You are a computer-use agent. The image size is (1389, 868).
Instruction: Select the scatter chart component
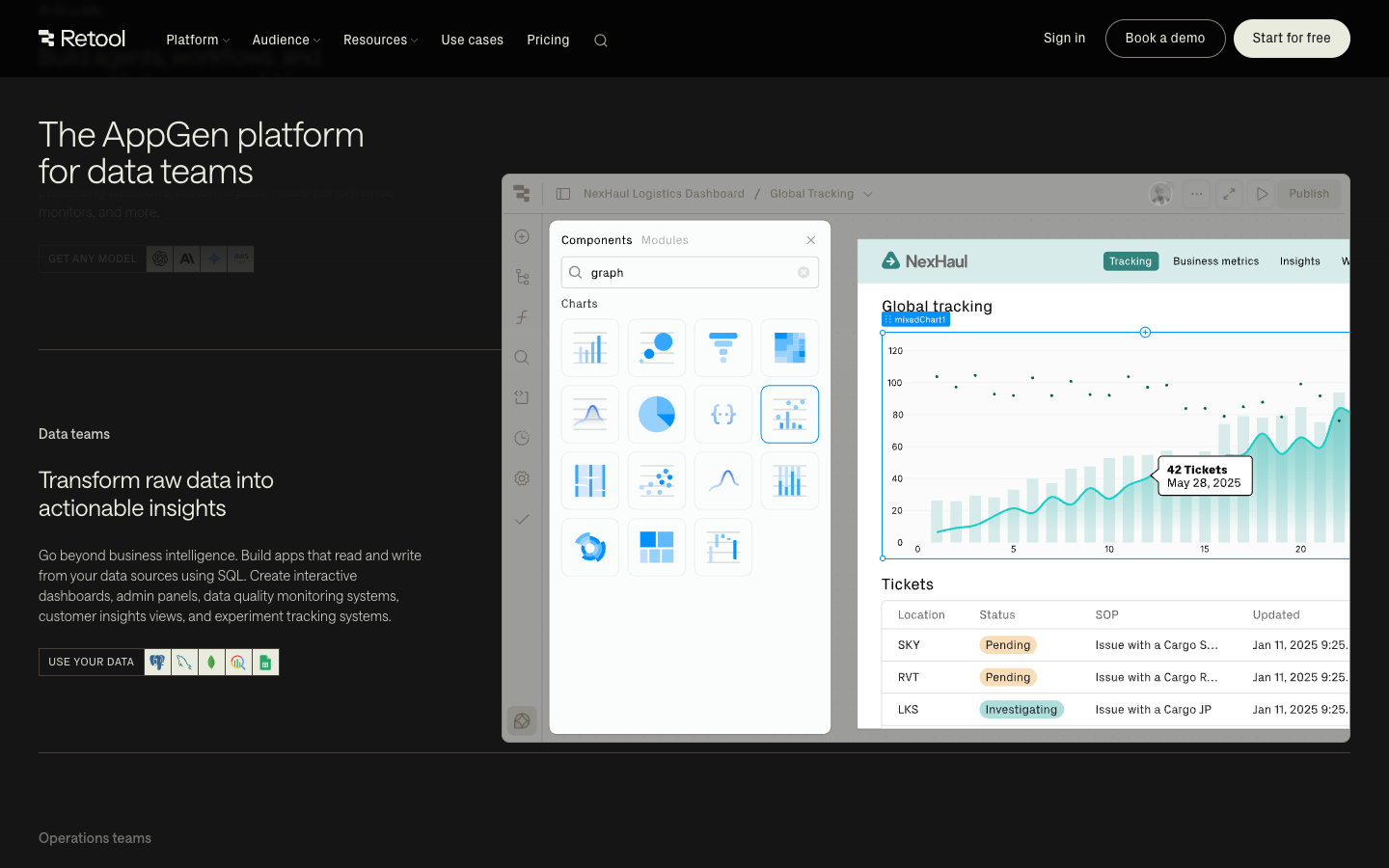pyautogui.click(x=657, y=480)
